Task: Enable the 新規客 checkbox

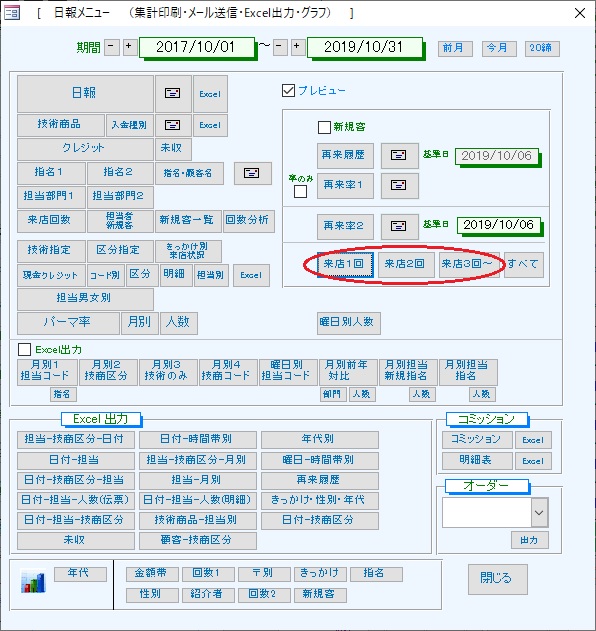Action: 324,127
